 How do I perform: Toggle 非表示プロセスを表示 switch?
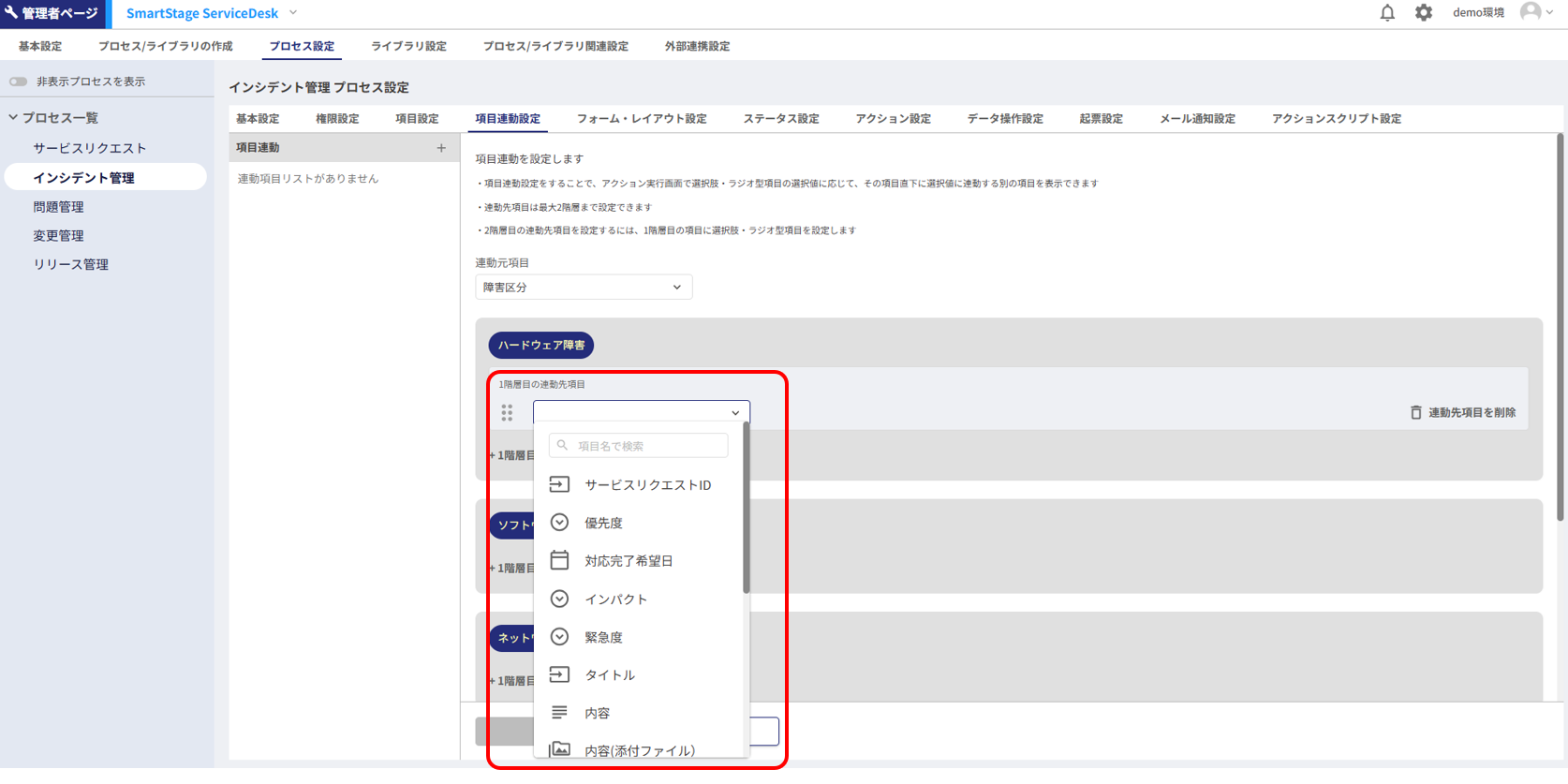tap(19, 81)
